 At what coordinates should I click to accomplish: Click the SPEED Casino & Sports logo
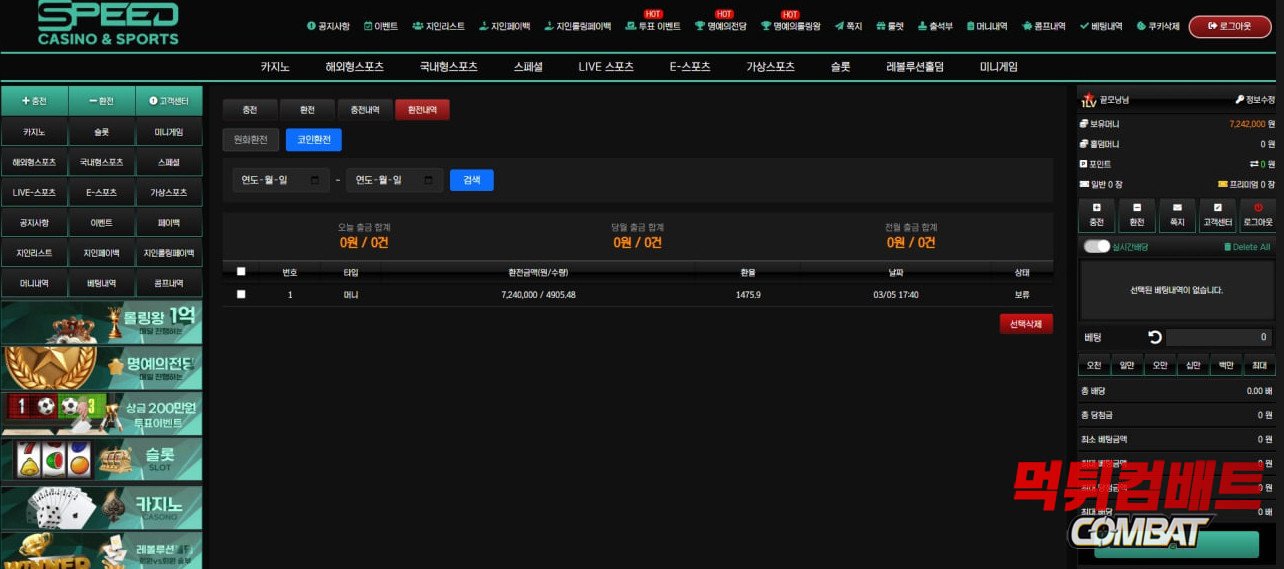(x=108, y=24)
